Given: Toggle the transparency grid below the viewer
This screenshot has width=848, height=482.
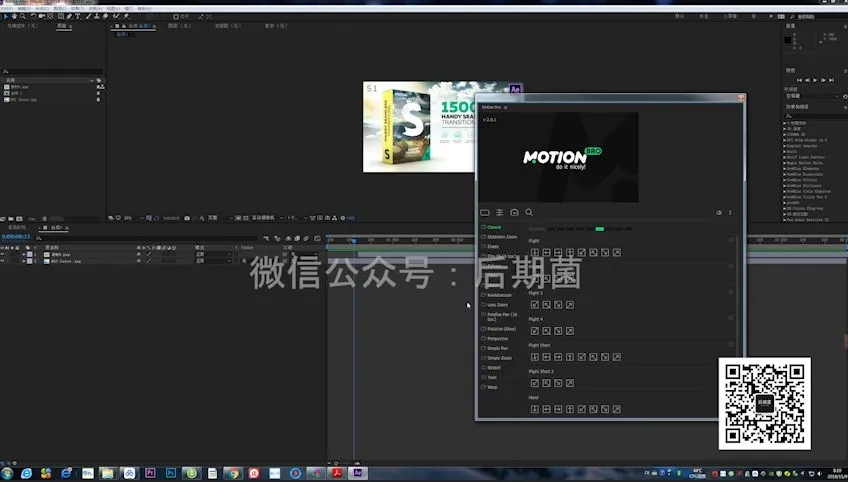Looking at the screenshot, I should point(246,218).
